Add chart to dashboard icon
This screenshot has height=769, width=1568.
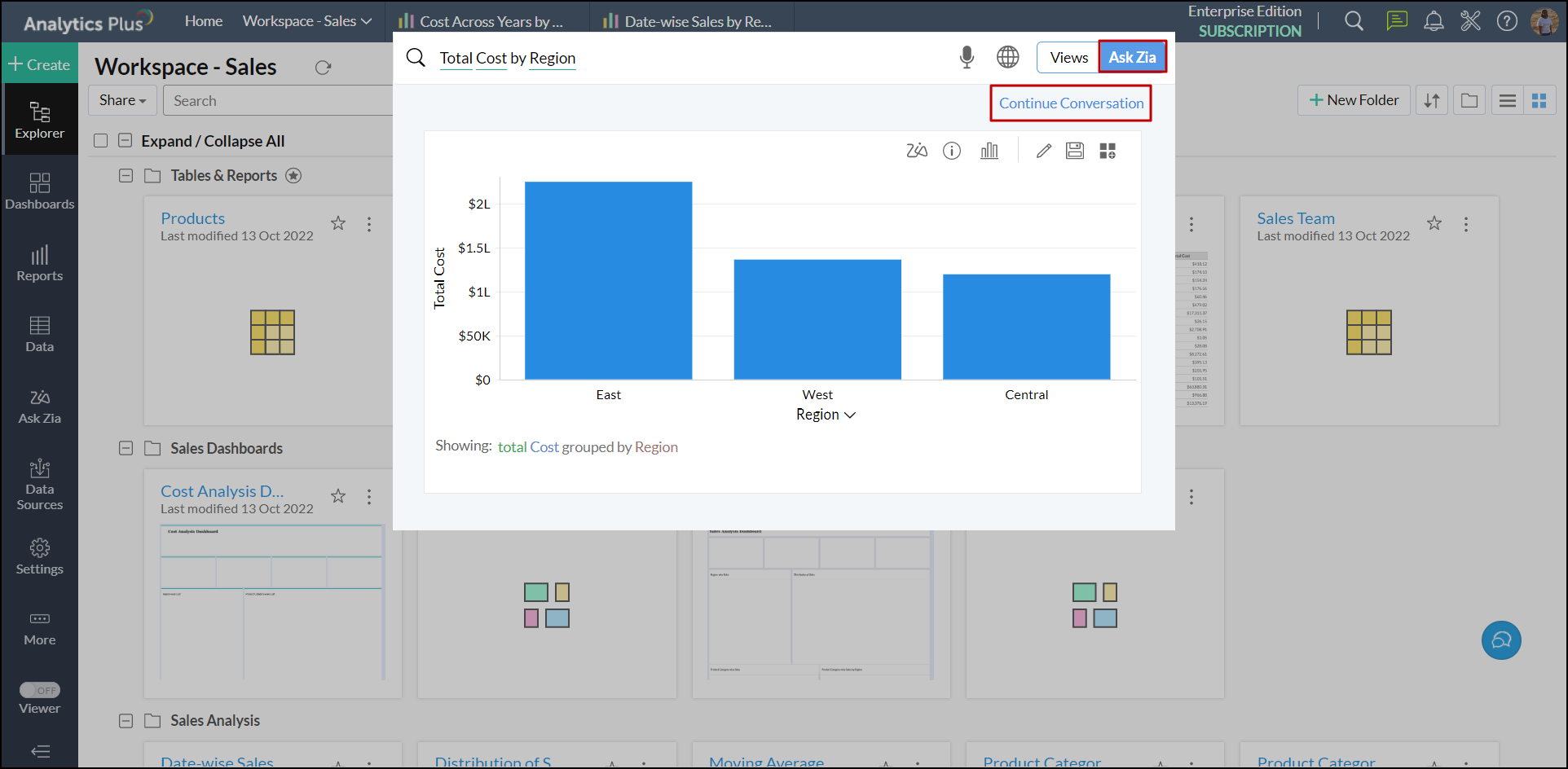[x=1108, y=151]
